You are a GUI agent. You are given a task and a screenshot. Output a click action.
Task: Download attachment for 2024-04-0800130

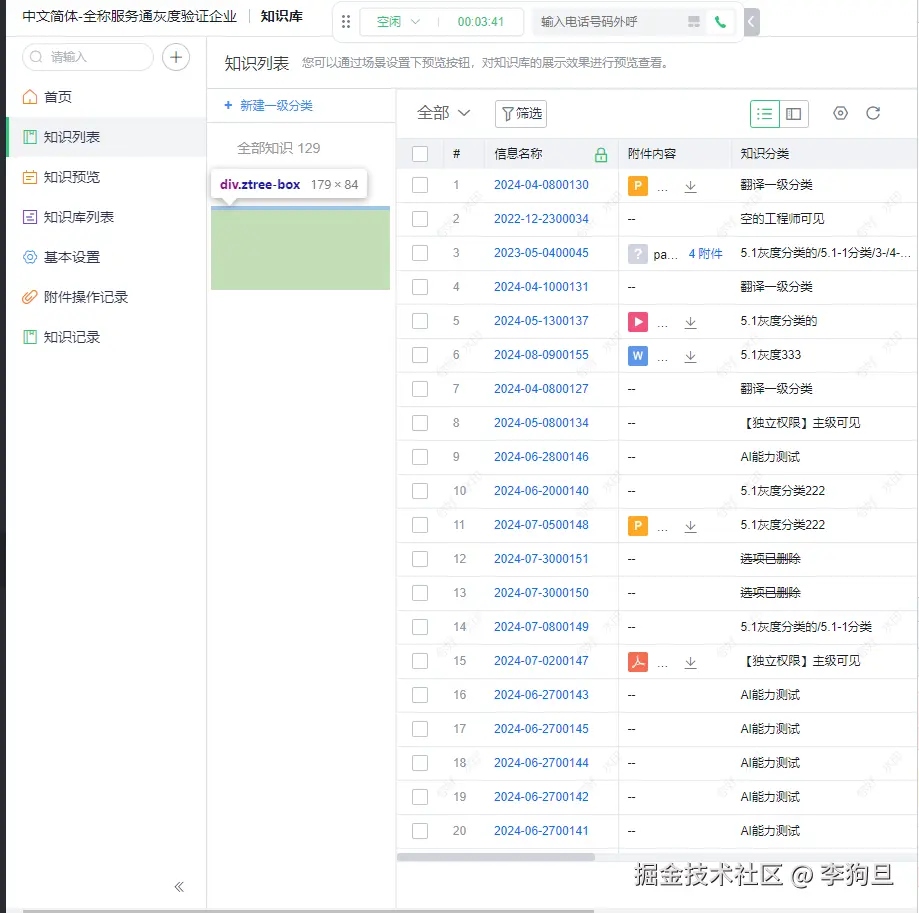pos(690,186)
